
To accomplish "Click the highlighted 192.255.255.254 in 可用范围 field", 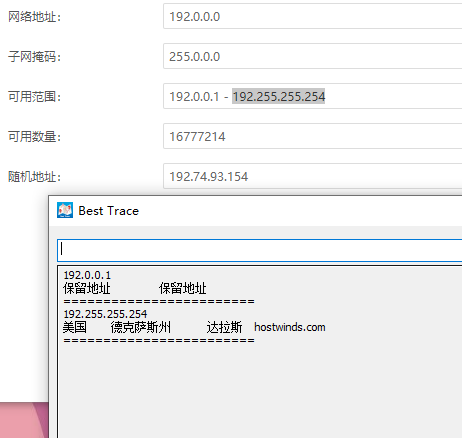I will point(279,96).
